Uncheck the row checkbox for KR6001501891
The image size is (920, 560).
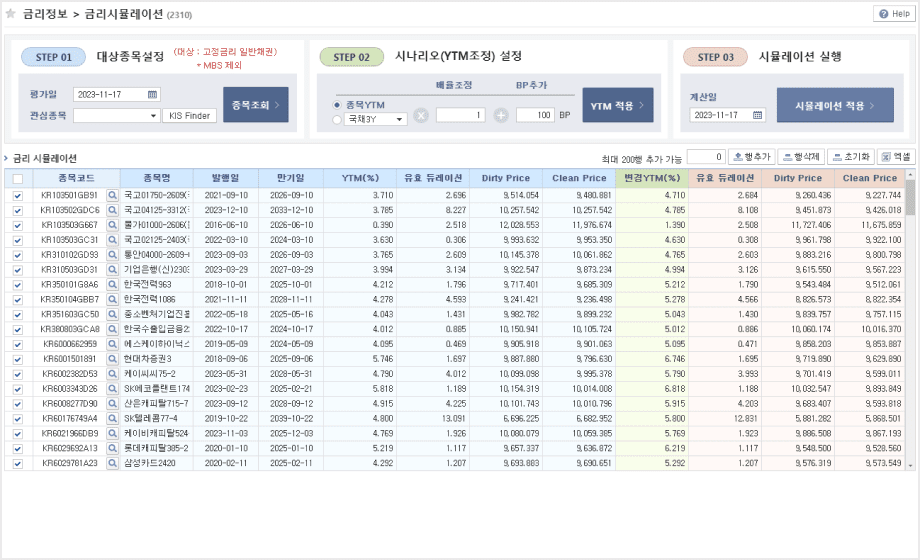coord(18,359)
